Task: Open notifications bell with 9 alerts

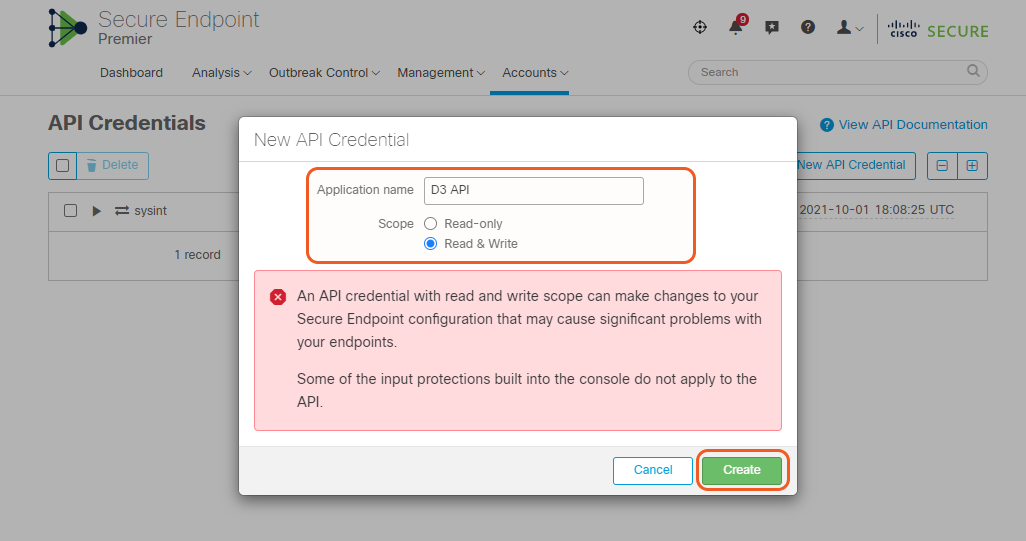Action: pos(736,27)
